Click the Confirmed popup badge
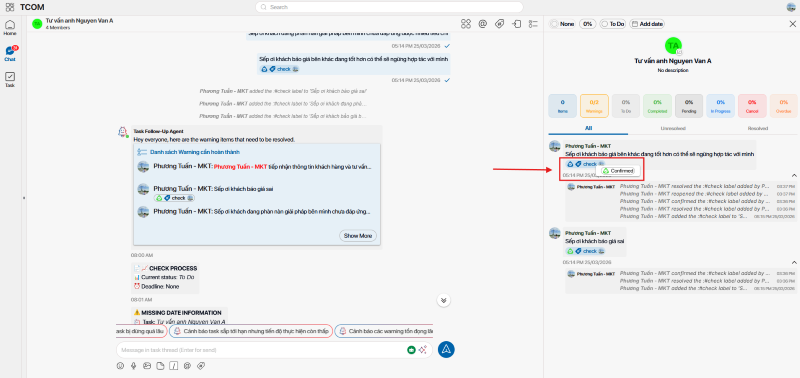 (618, 171)
